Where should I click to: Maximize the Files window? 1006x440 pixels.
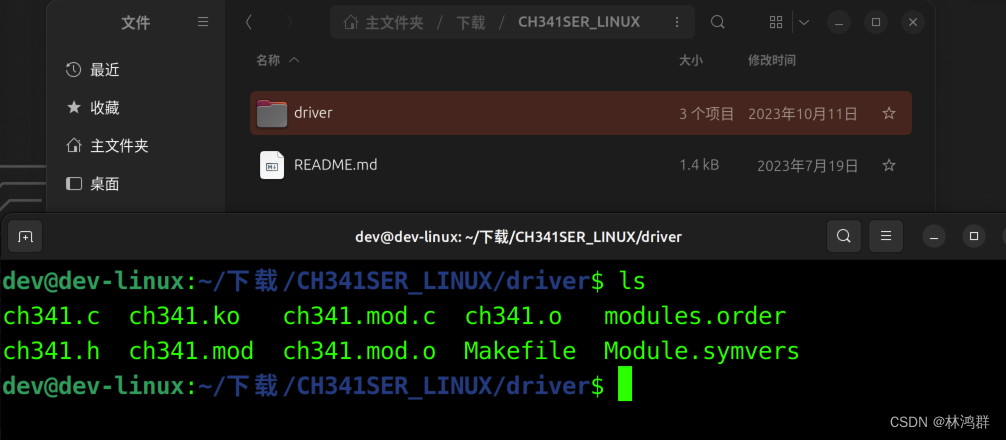tap(876, 22)
